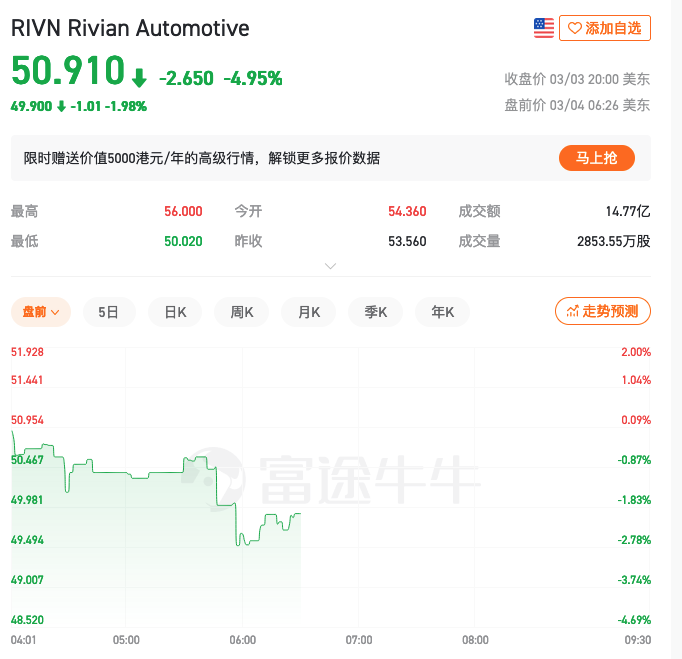Click the open price 54.360
This screenshot has height=659, width=682.
(407, 211)
